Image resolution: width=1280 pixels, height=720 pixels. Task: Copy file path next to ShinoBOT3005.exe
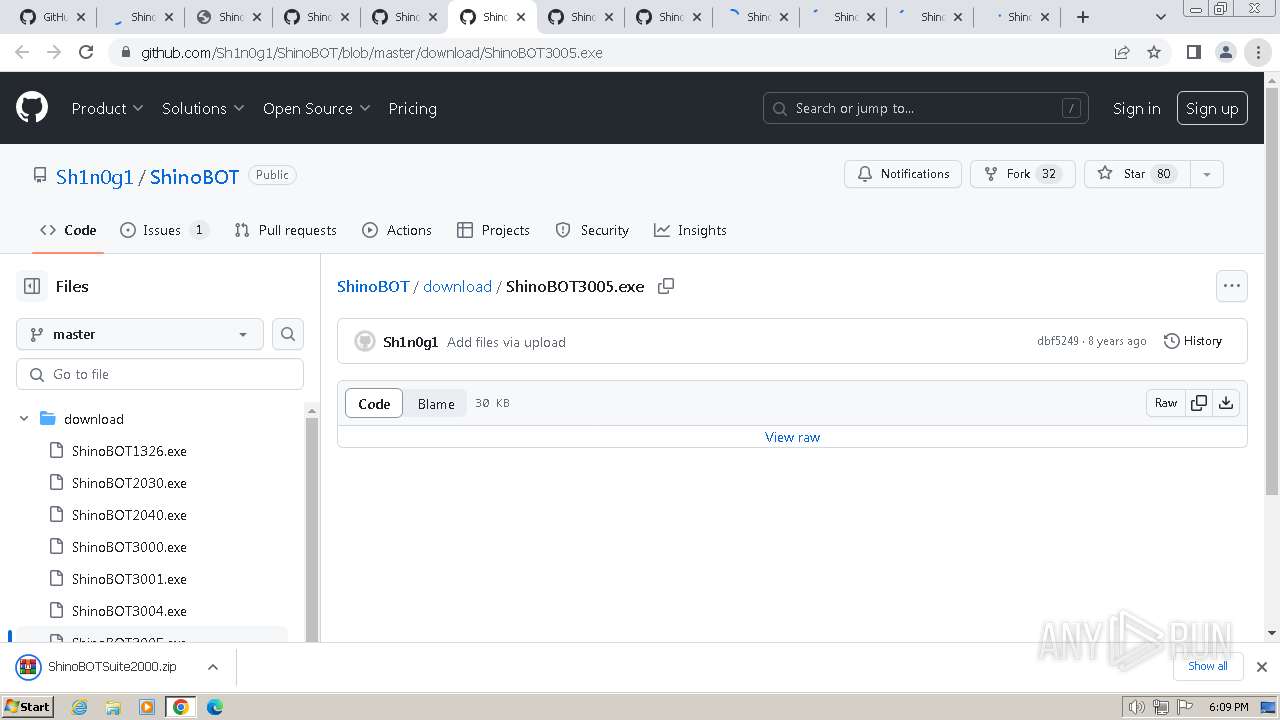click(666, 286)
